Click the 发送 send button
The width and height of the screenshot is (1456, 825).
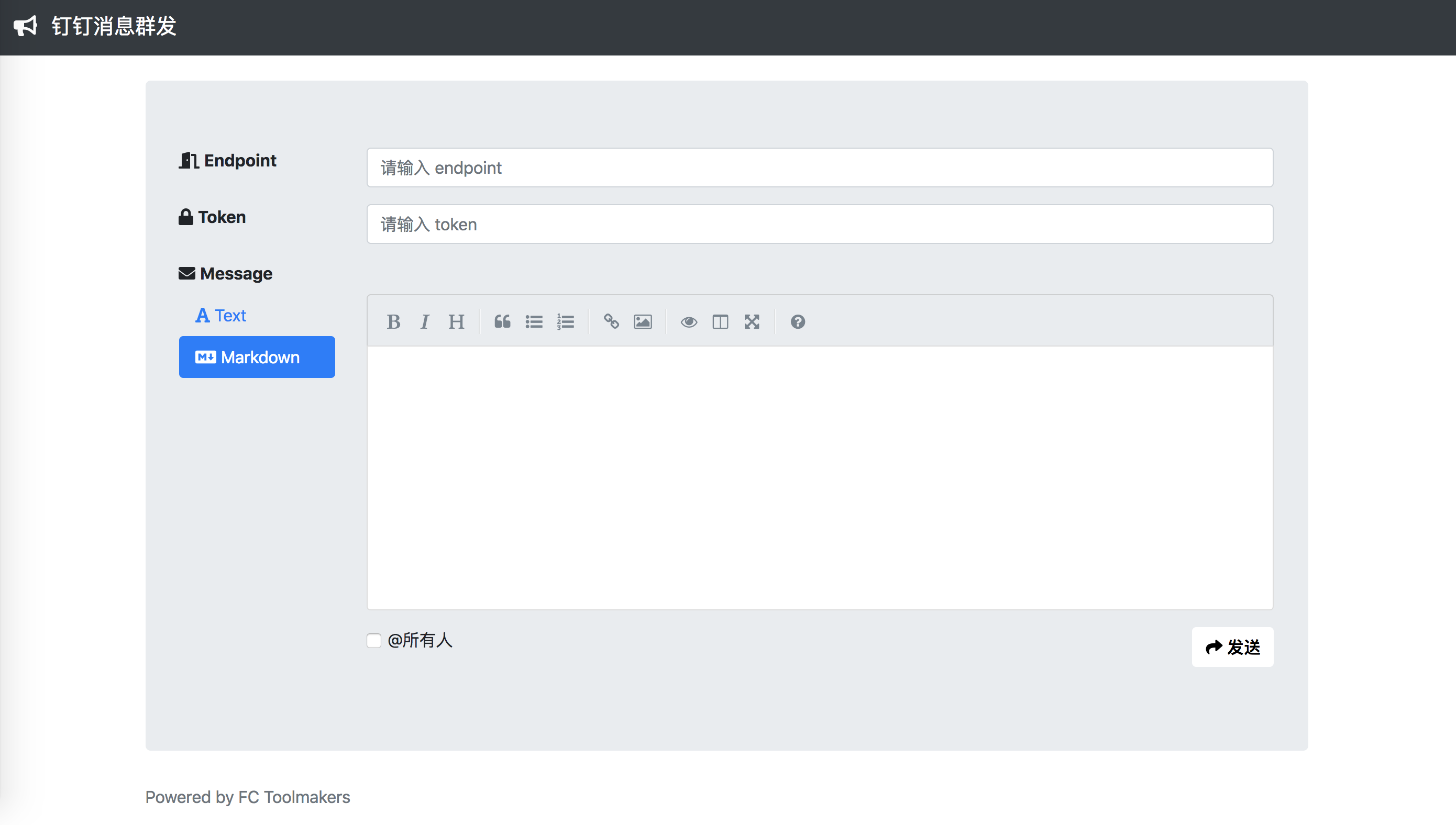[1232, 646]
